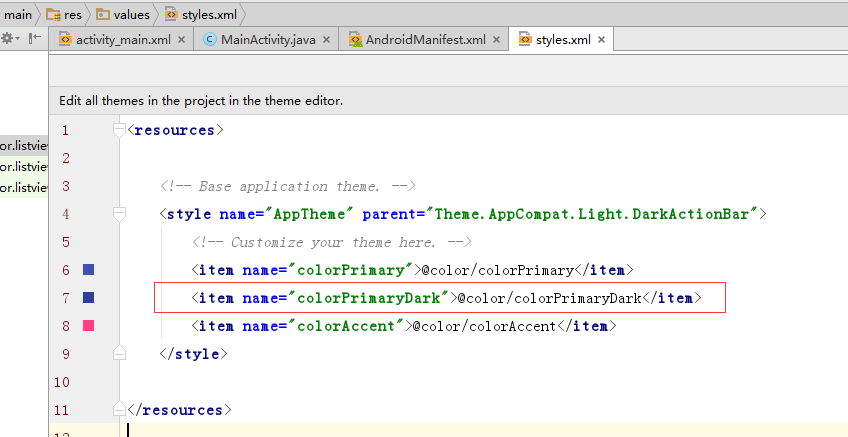Open the AndroidManifest.xml tab

pyautogui.click(x=425, y=39)
